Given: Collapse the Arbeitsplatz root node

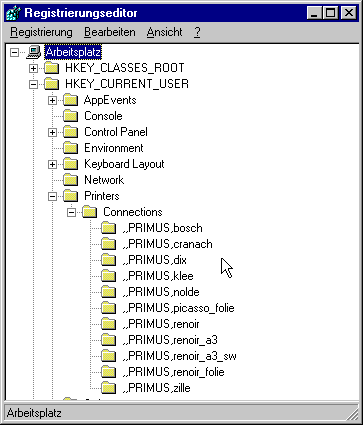Looking at the screenshot, I should point(14,52).
